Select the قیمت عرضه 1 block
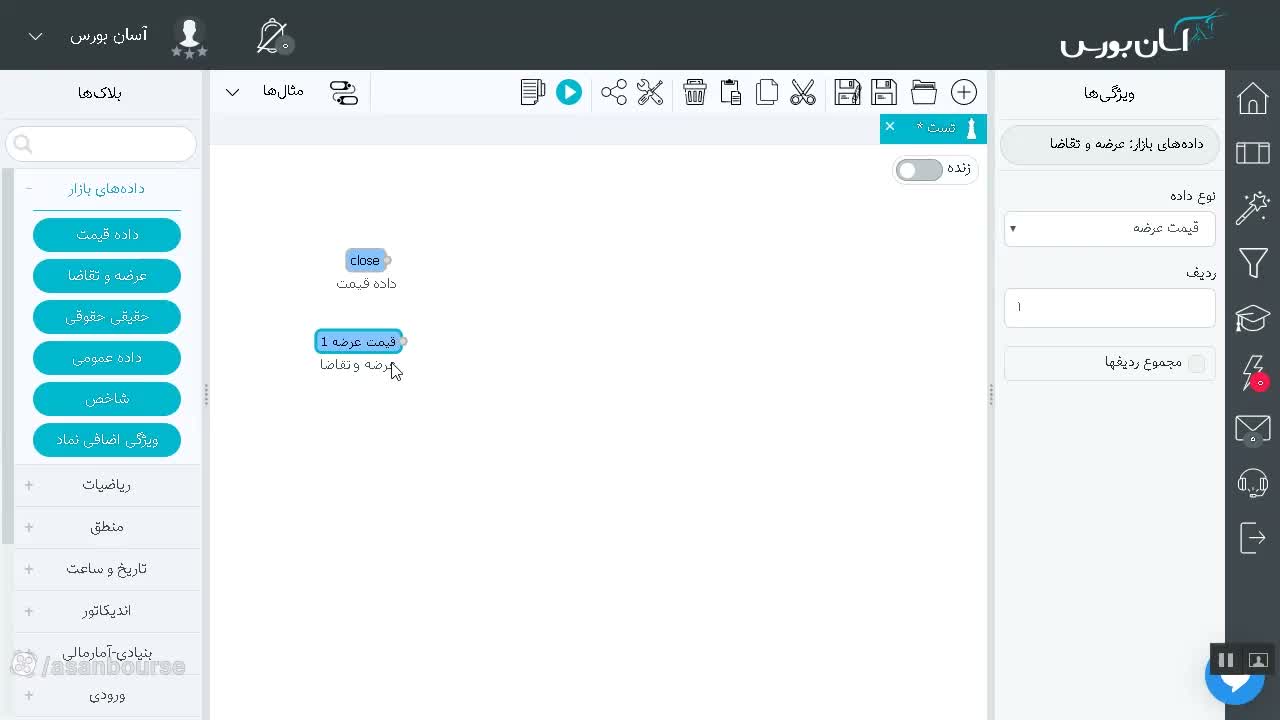The image size is (1280, 720). point(359,342)
